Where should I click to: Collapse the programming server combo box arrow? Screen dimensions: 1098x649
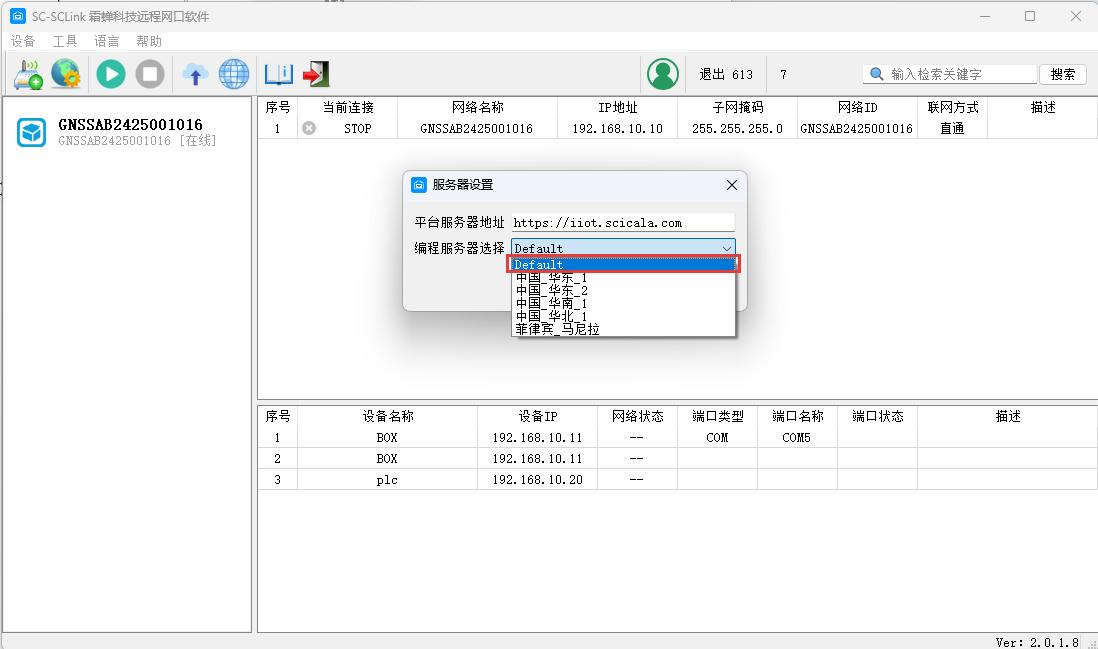[x=727, y=248]
